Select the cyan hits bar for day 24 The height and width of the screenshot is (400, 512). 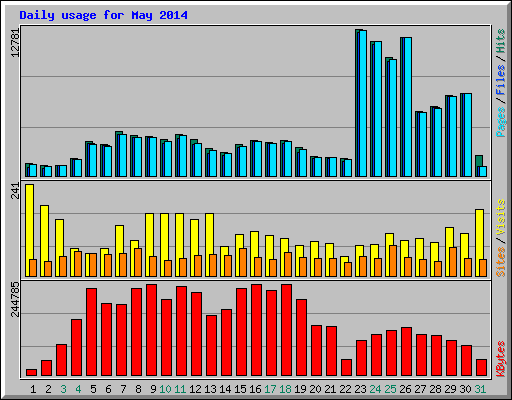coord(378,109)
